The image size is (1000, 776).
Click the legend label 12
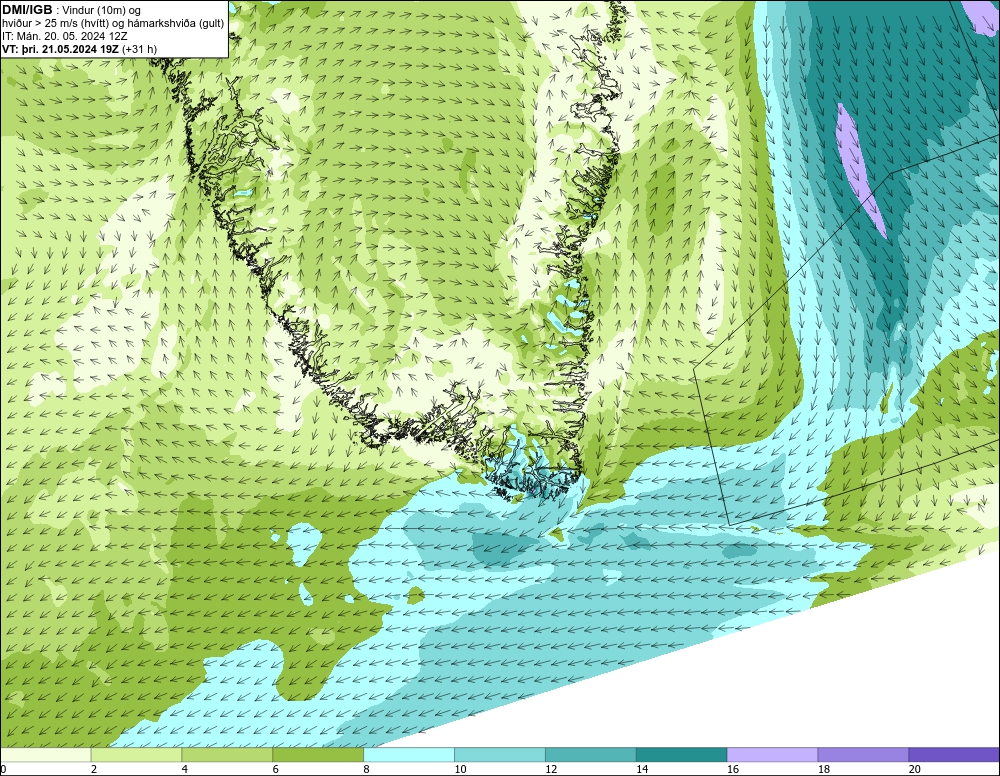[551, 769]
